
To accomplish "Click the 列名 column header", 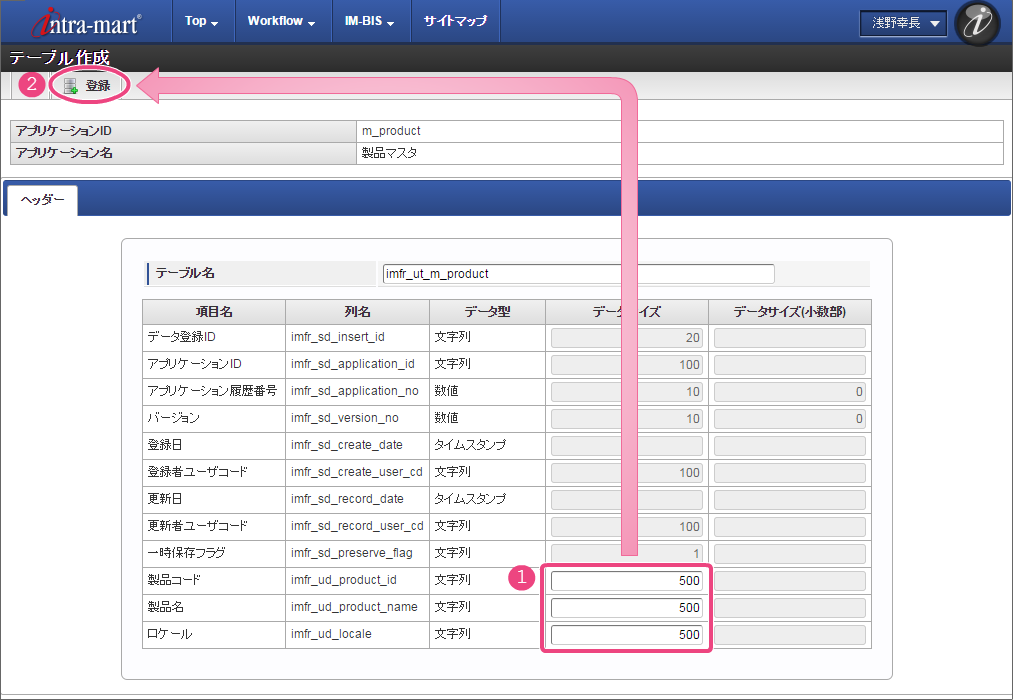I will click(357, 312).
